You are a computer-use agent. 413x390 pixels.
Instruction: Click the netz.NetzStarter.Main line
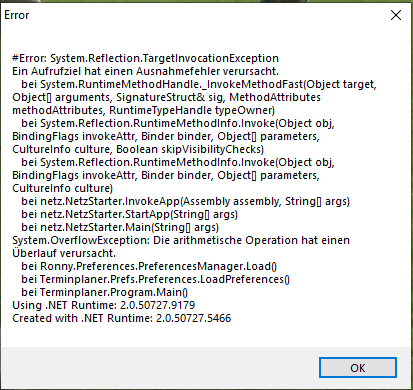pyautogui.click(x=120, y=227)
